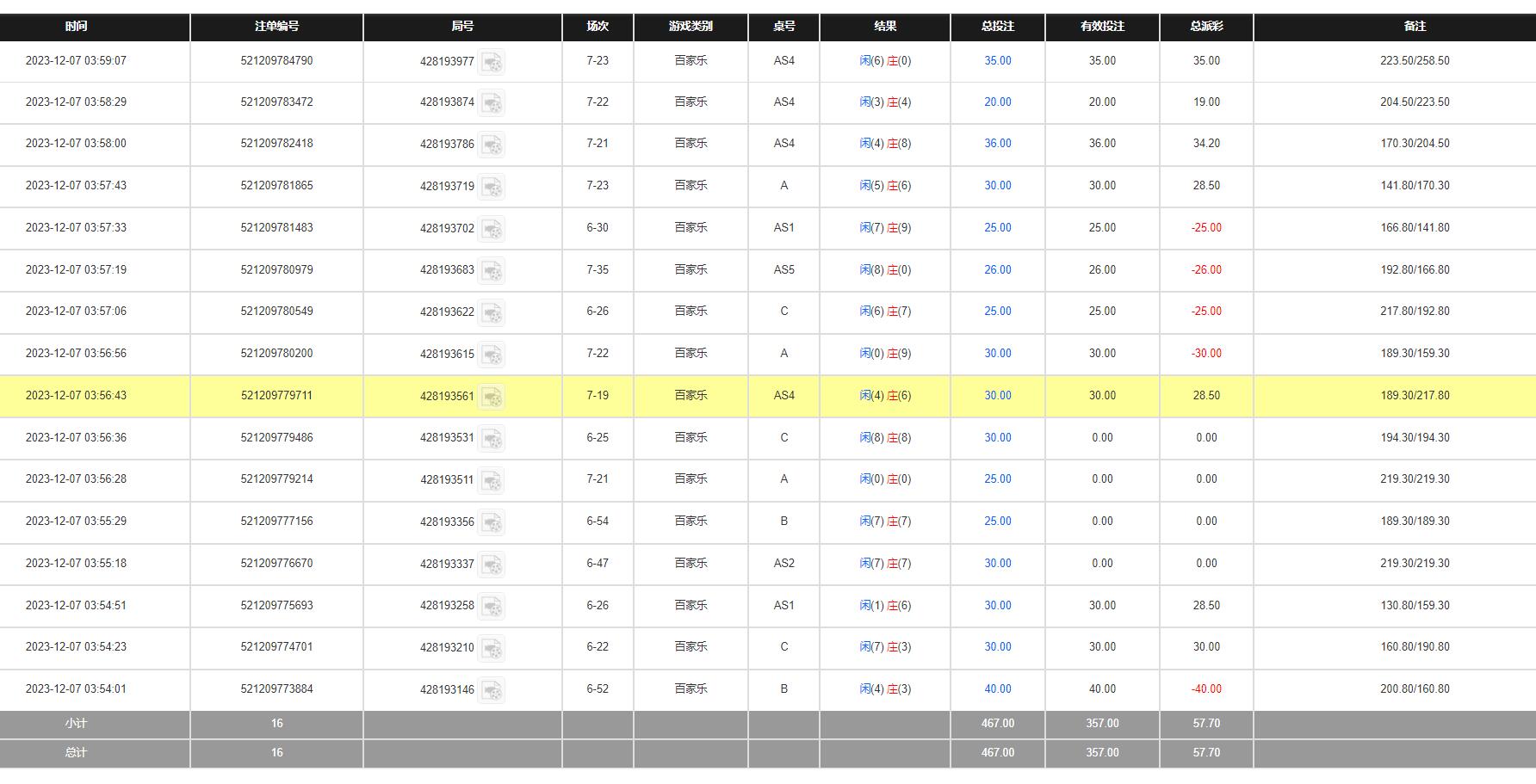The width and height of the screenshot is (1536, 784).
Task: Select order number 521209780200
Action: coord(276,354)
